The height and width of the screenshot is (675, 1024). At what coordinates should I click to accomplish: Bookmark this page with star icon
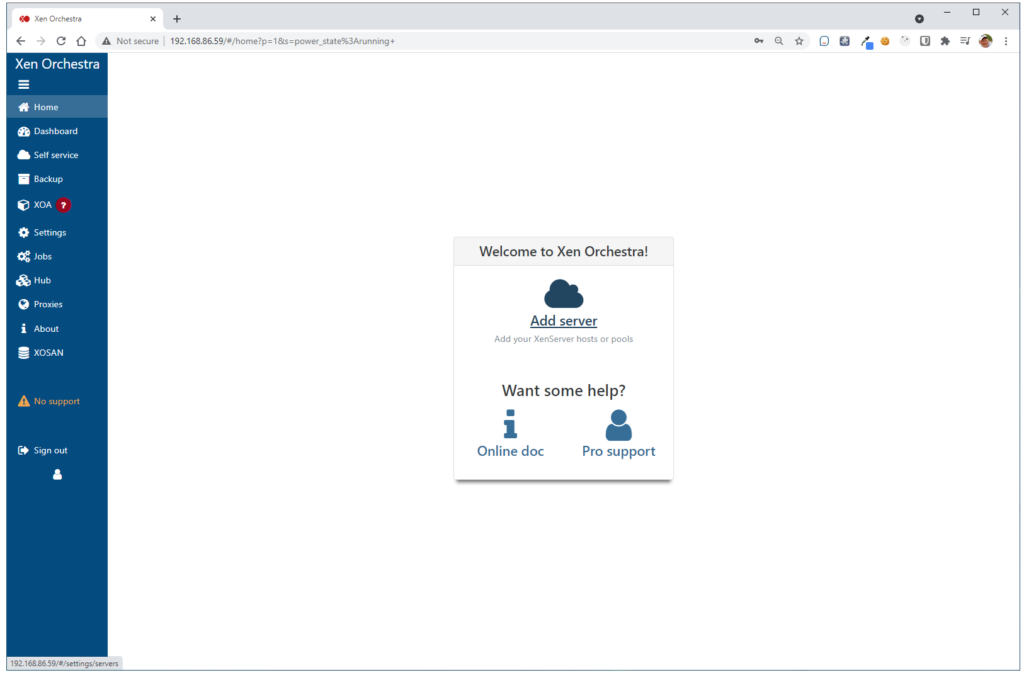(x=799, y=41)
